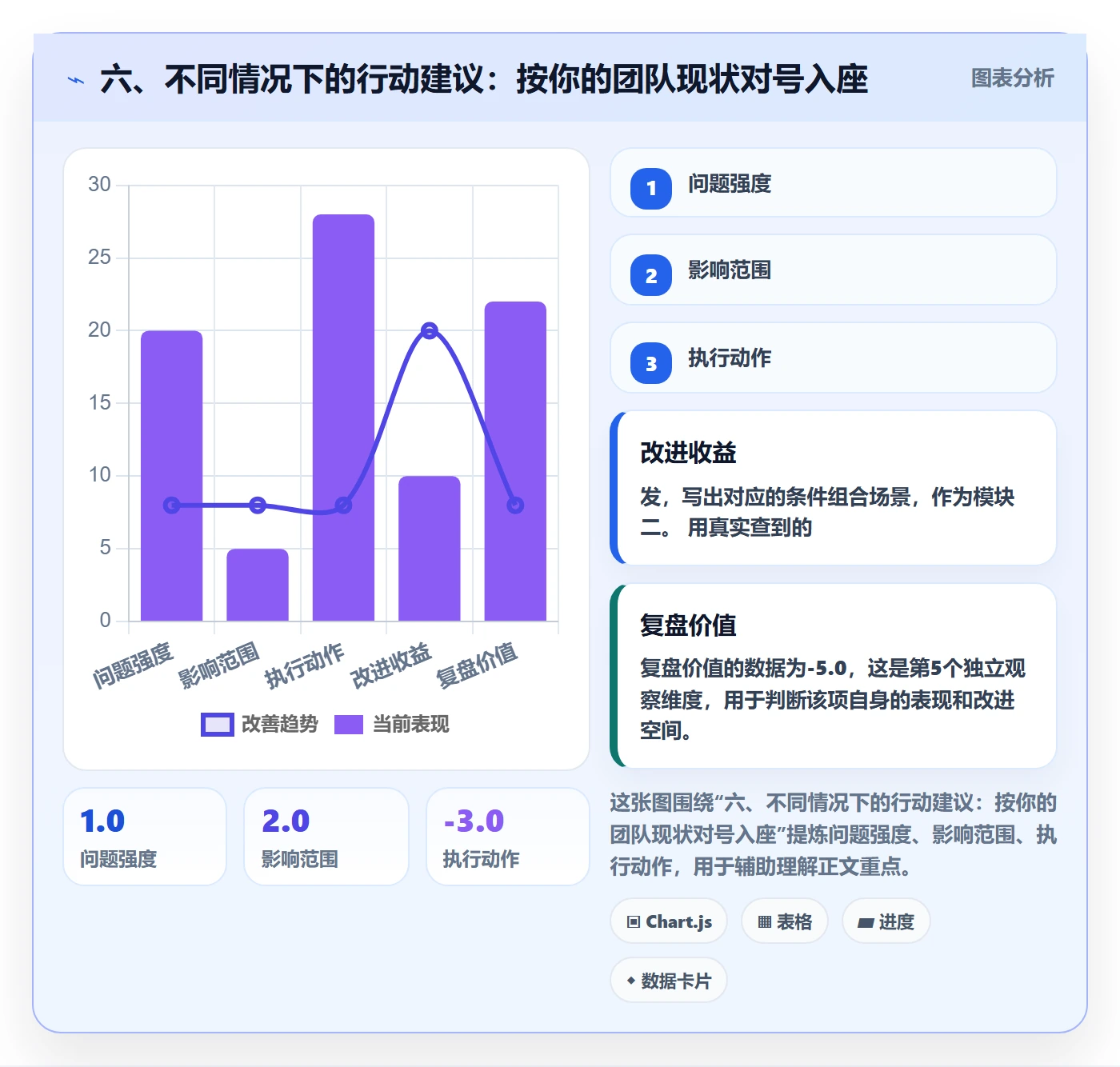The width and height of the screenshot is (1120, 1067).
Task: Click the 复盘价值 x-axis label under the chart
Action: coord(477,665)
